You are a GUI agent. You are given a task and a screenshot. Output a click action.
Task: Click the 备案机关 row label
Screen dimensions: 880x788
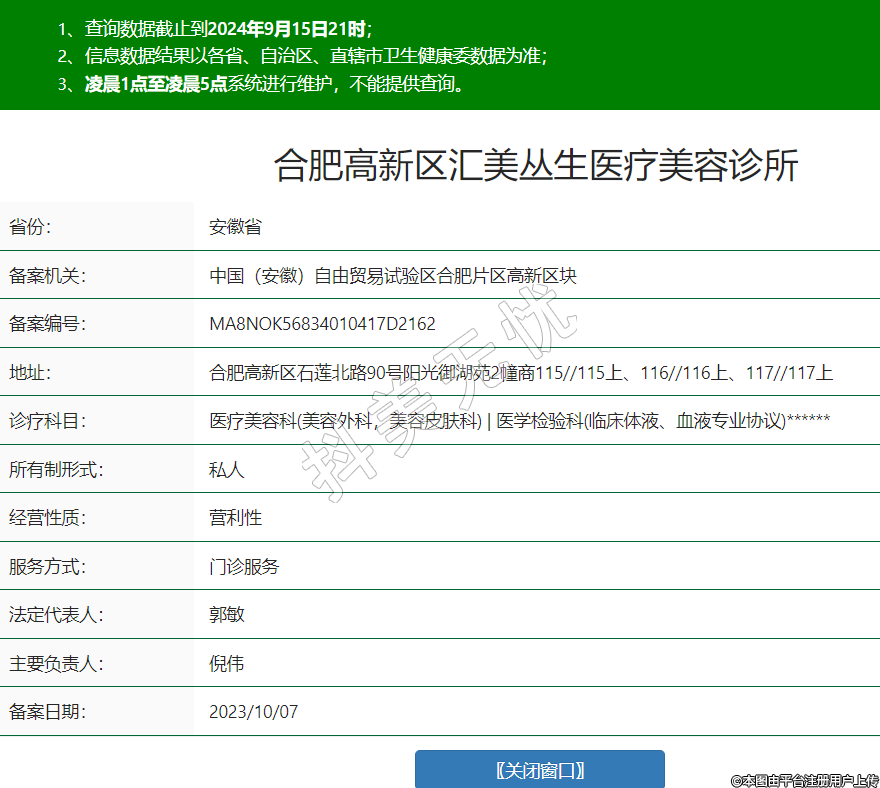pyautogui.click(x=48, y=276)
